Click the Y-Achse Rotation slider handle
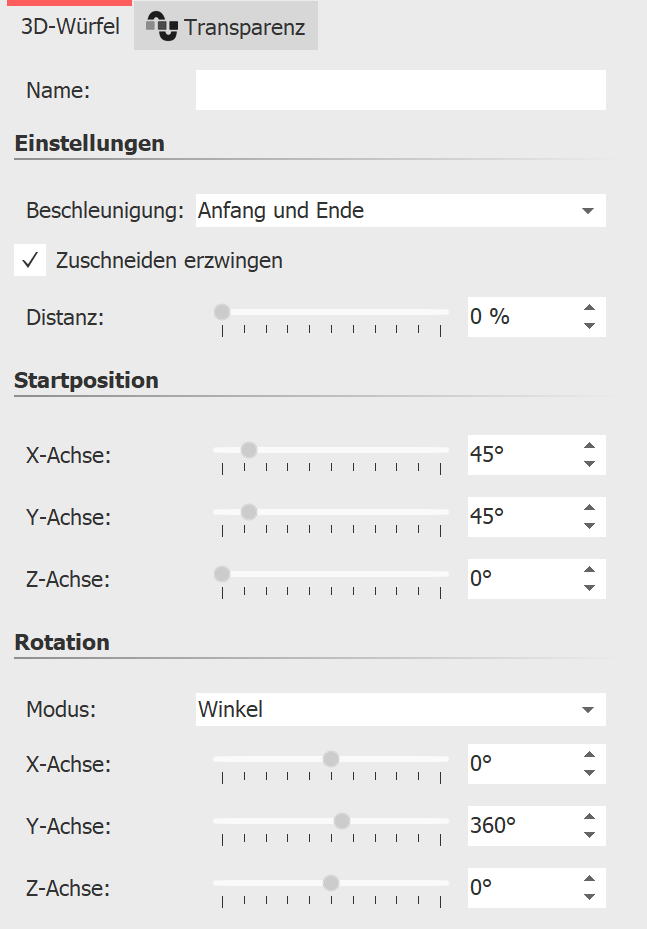The image size is (647, 929). 342,820
